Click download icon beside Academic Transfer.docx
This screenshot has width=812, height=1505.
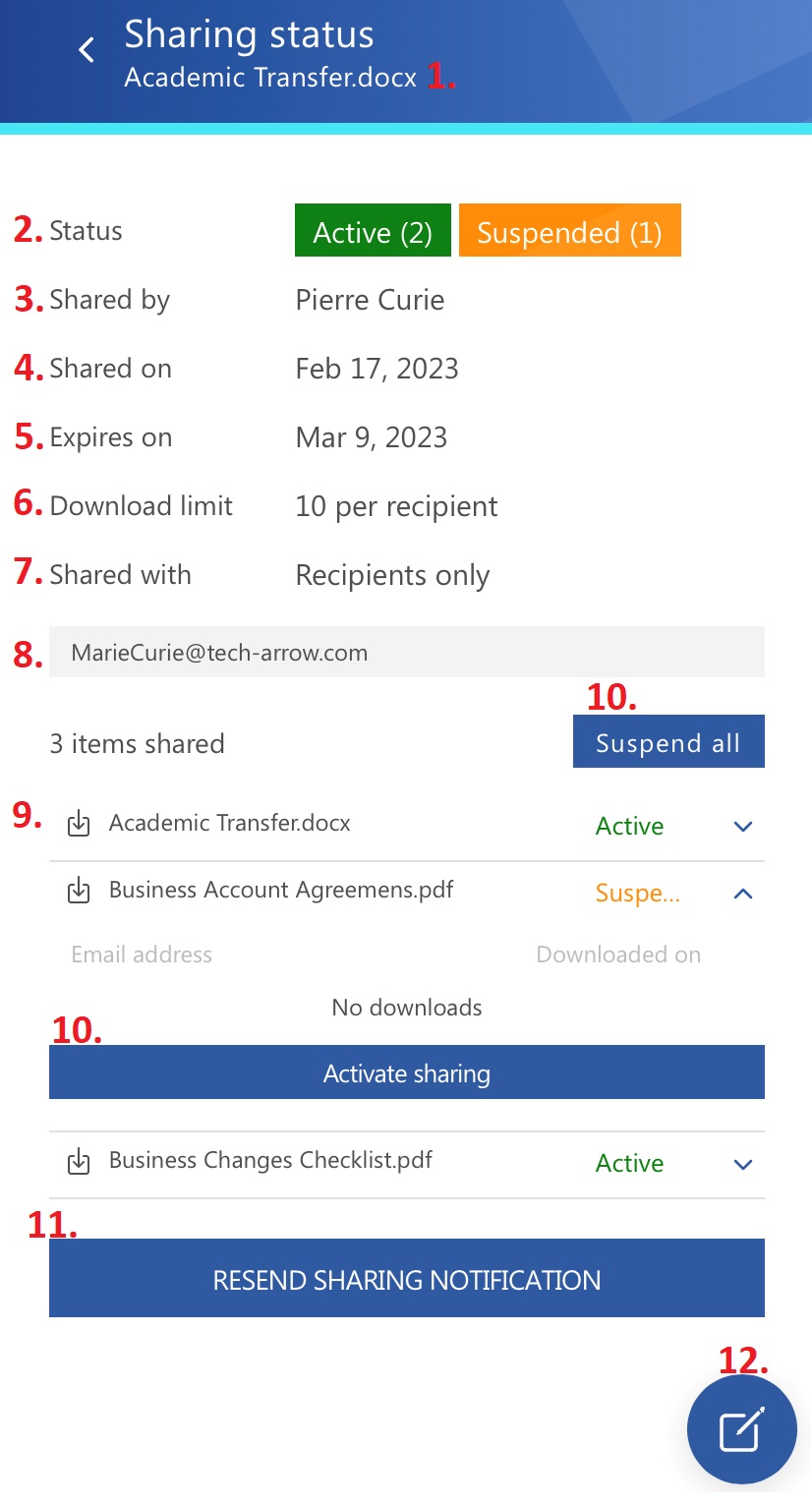pos(79,825)
